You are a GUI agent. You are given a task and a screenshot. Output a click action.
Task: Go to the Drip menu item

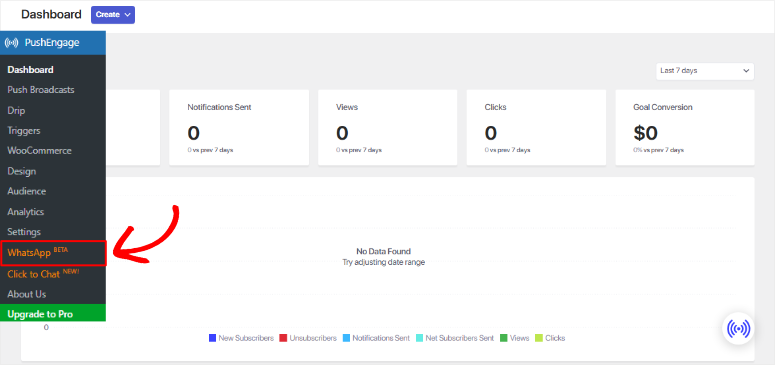click(16, 111)
